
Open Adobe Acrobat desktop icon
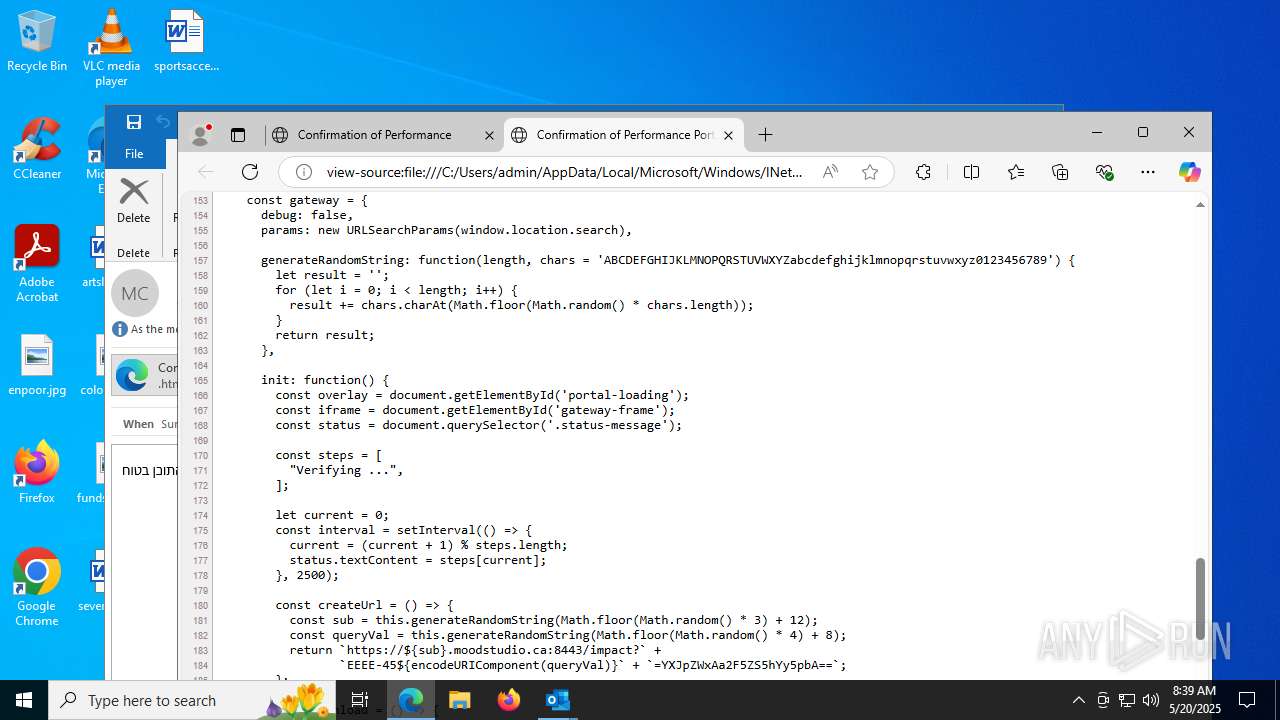37,265
